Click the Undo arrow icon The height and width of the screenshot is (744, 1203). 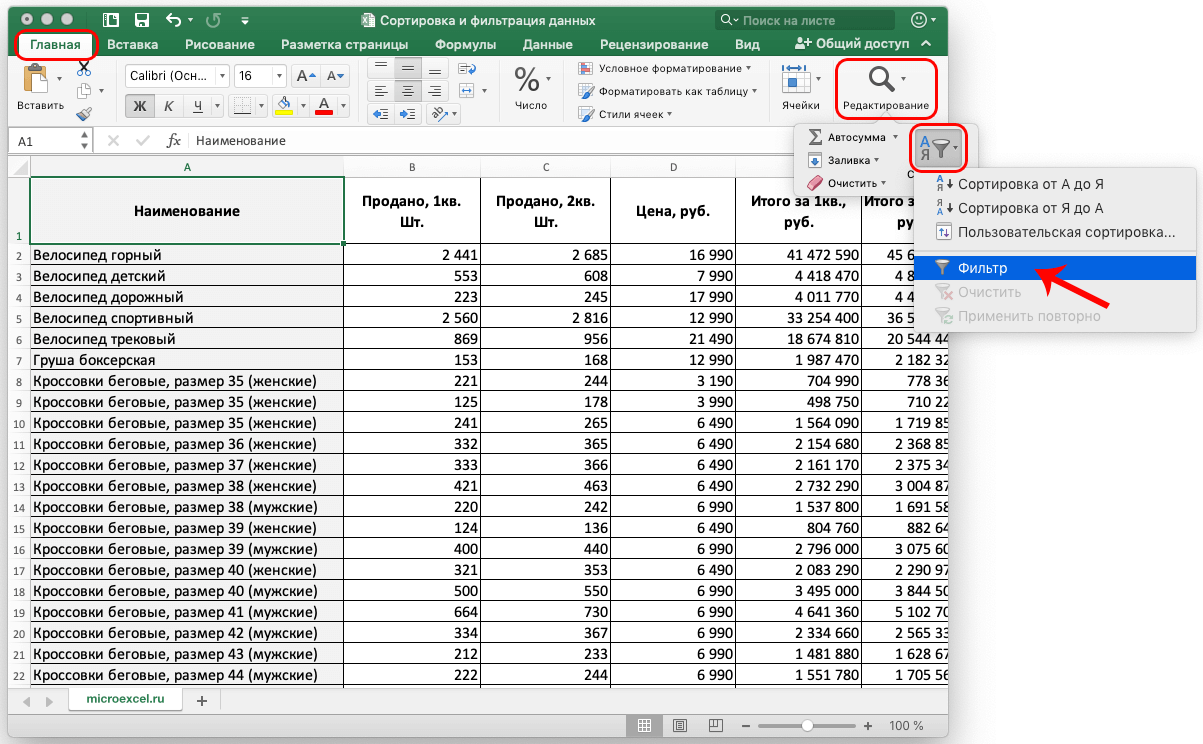click(x=174, y=20)
